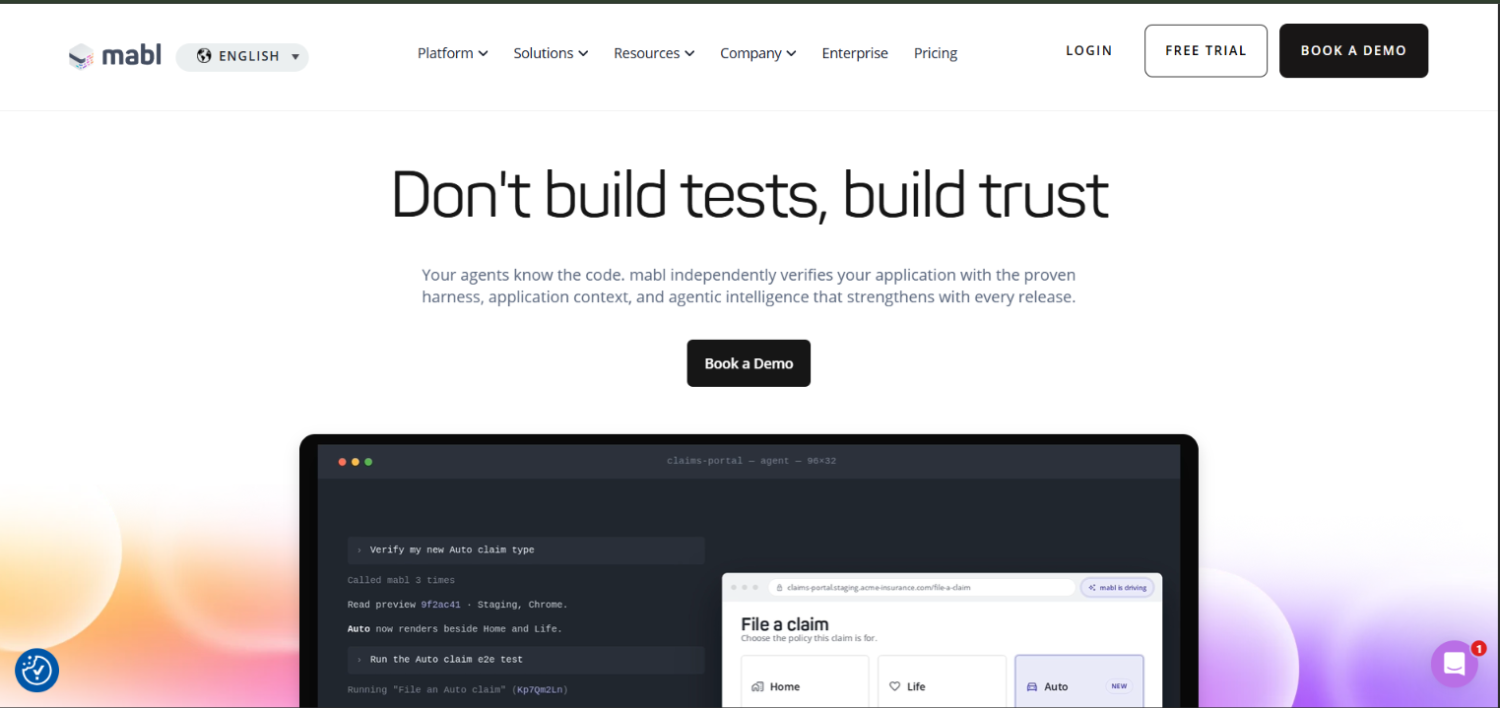The height and width of the screenshot is (708, 1500).
Task: Expand the Company menu
Action: click(758, 53)
